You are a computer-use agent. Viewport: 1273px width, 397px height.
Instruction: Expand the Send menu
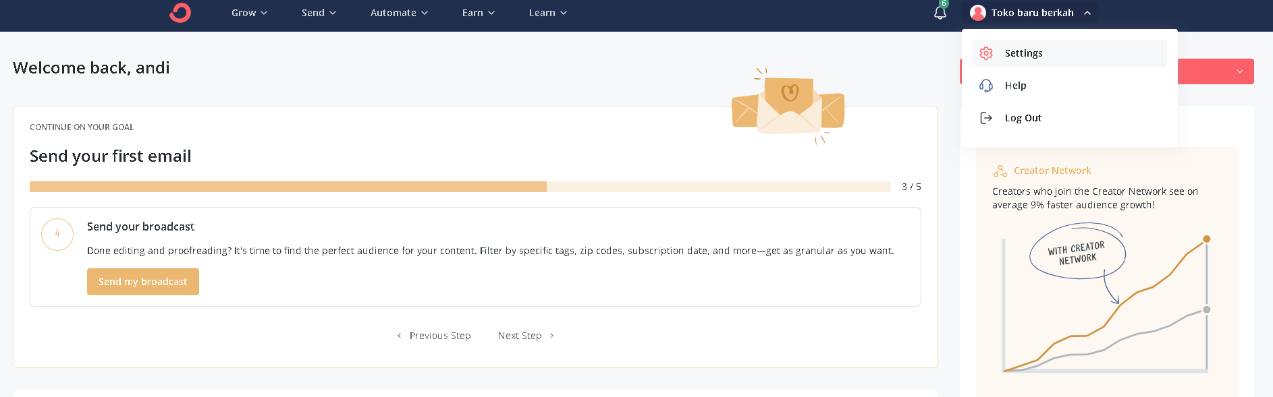point(318,13)
